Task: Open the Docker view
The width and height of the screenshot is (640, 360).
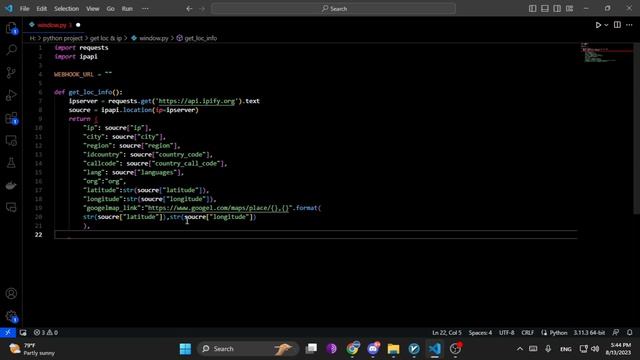Action: click(x=11, y=185)
